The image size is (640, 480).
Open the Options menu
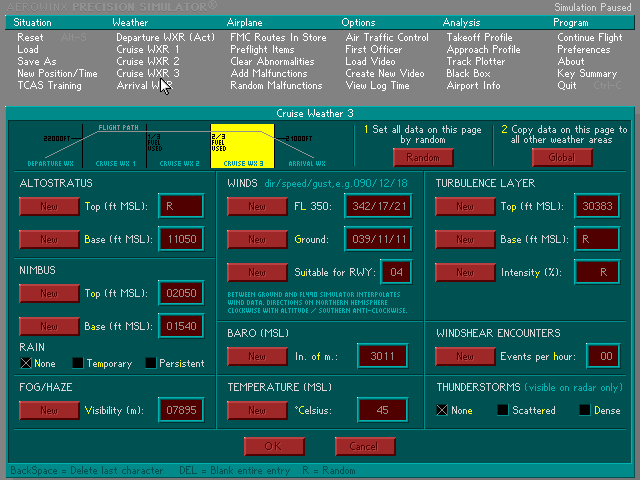(358, 22)
